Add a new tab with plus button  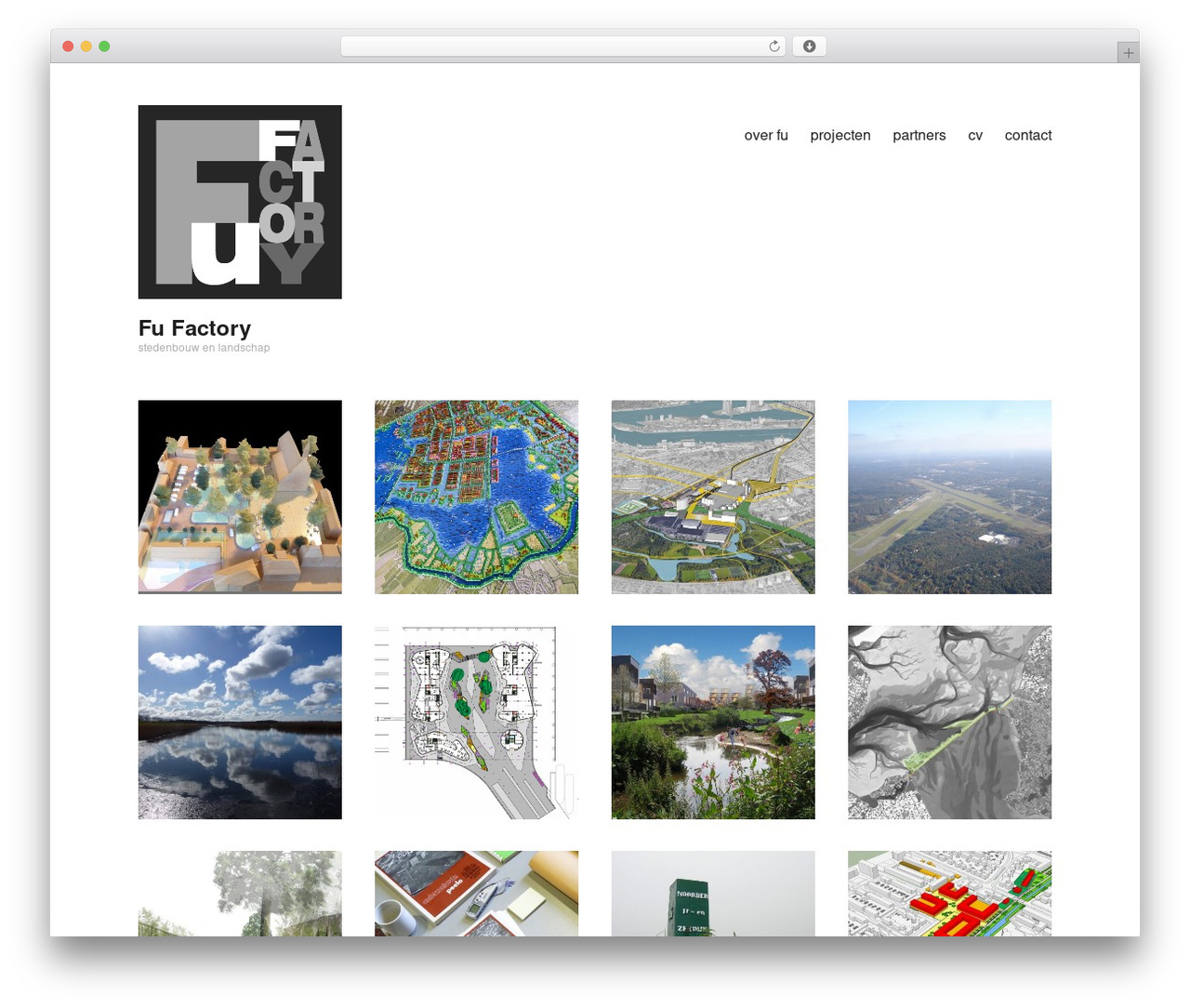1128,52
